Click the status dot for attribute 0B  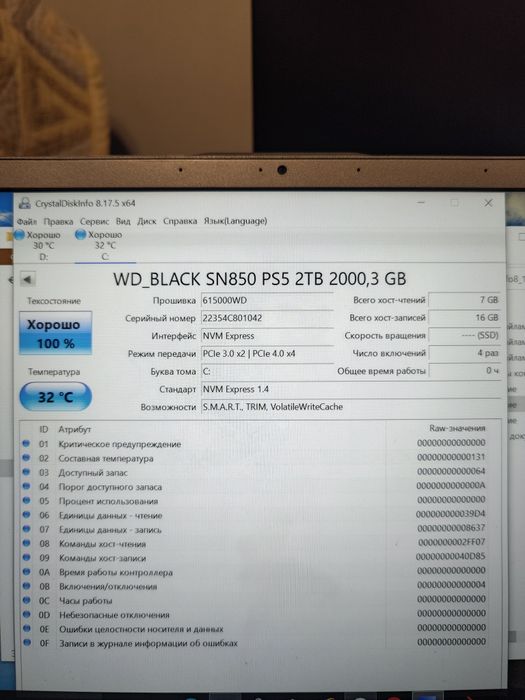pos(26,586)
